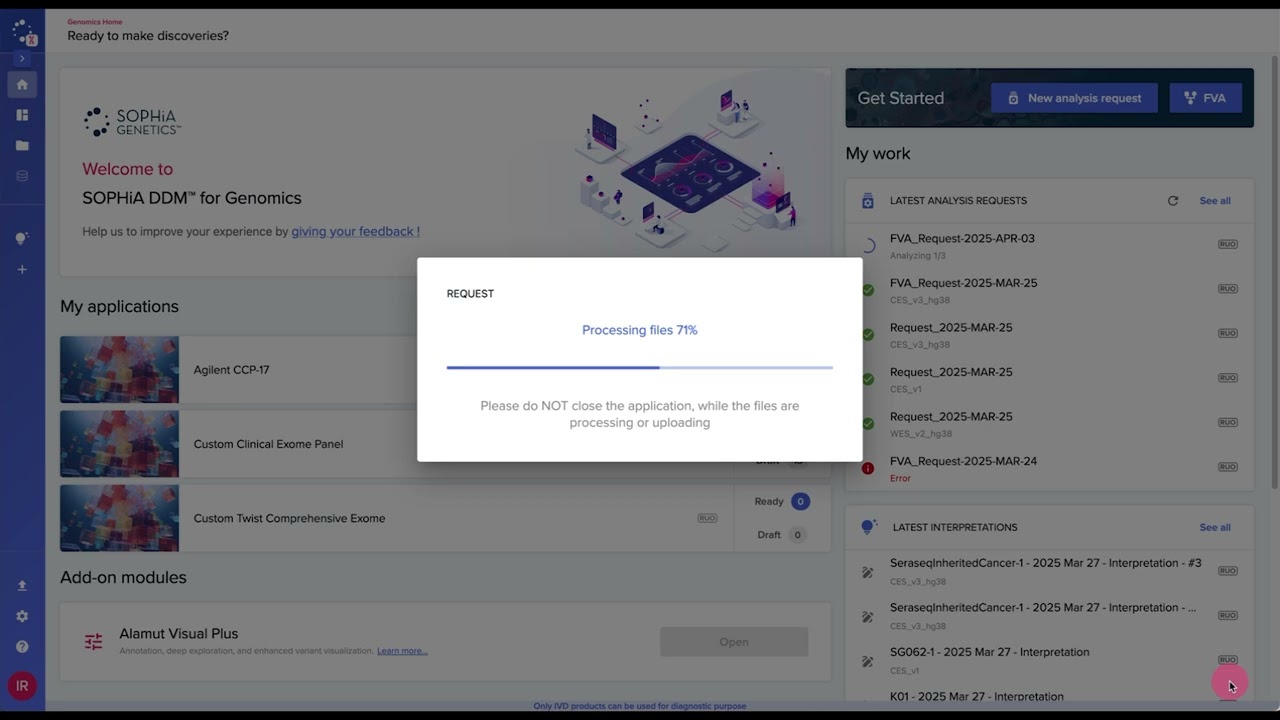Screen dimensions: 1280x720
Task: See all latest analysis requests
Action: click(x=1215, y=201)
